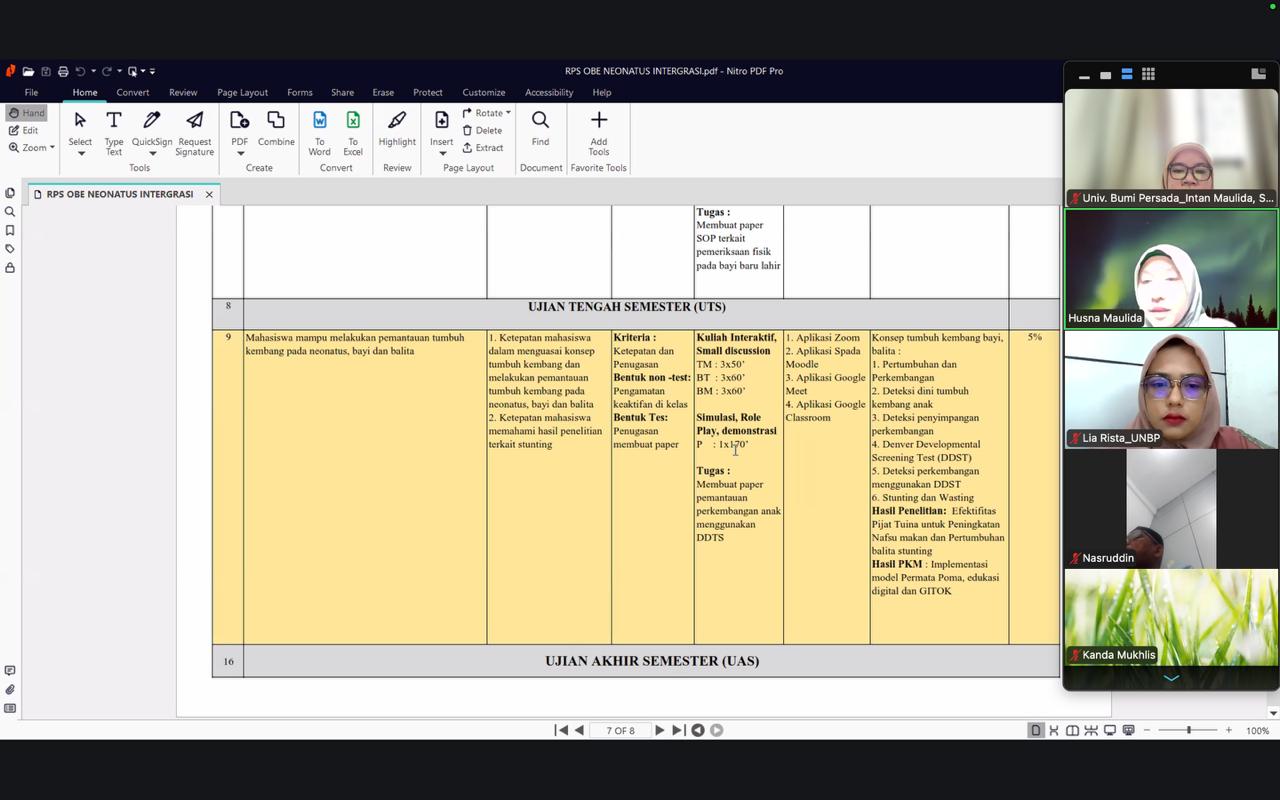
Task: Go to the previous page
Action: [579, 730]
